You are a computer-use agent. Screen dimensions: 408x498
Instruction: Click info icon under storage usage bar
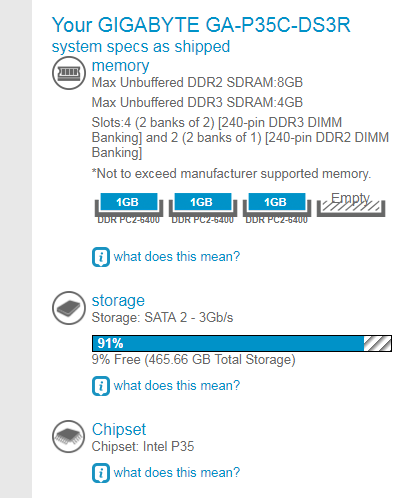pos(101,386)
